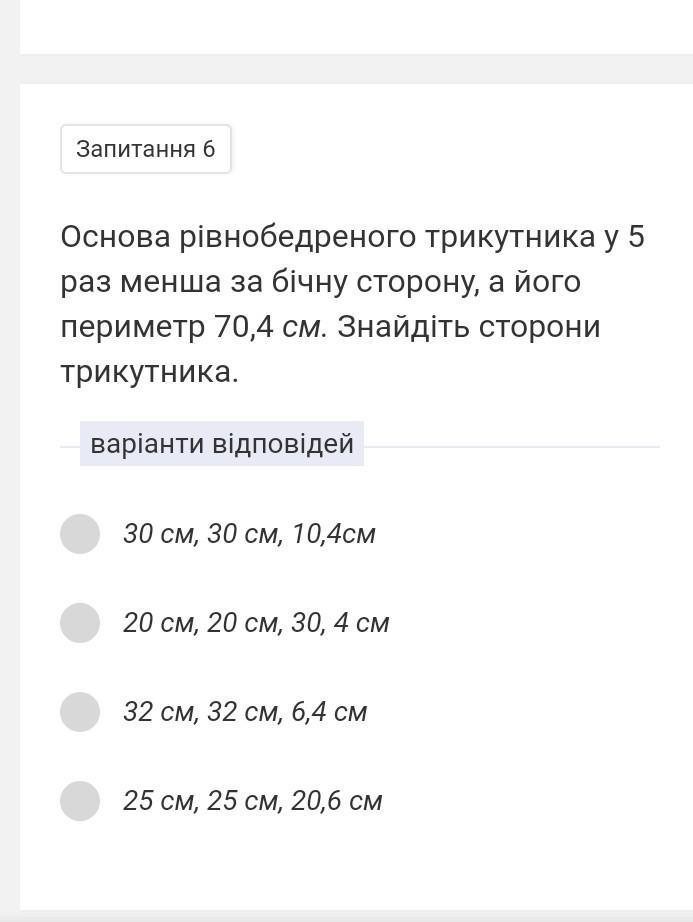Mark radio button for 25 см, 25 см, 20,6 см
The height and width of the screenshot is (922, 693).
point(80,801)
